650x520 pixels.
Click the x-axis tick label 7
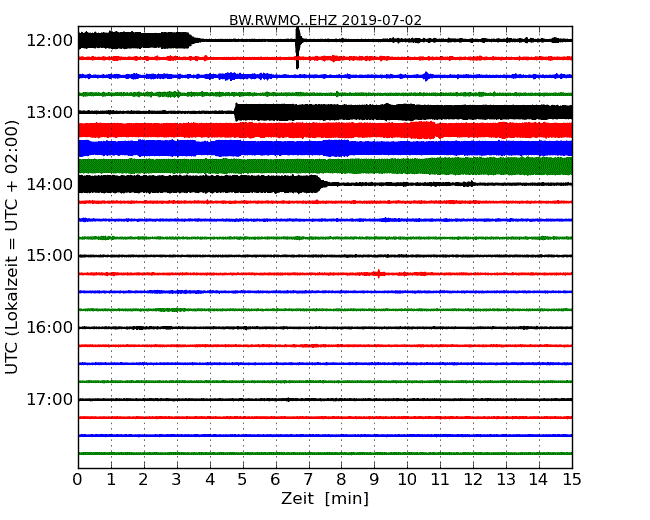click(308, 480)
